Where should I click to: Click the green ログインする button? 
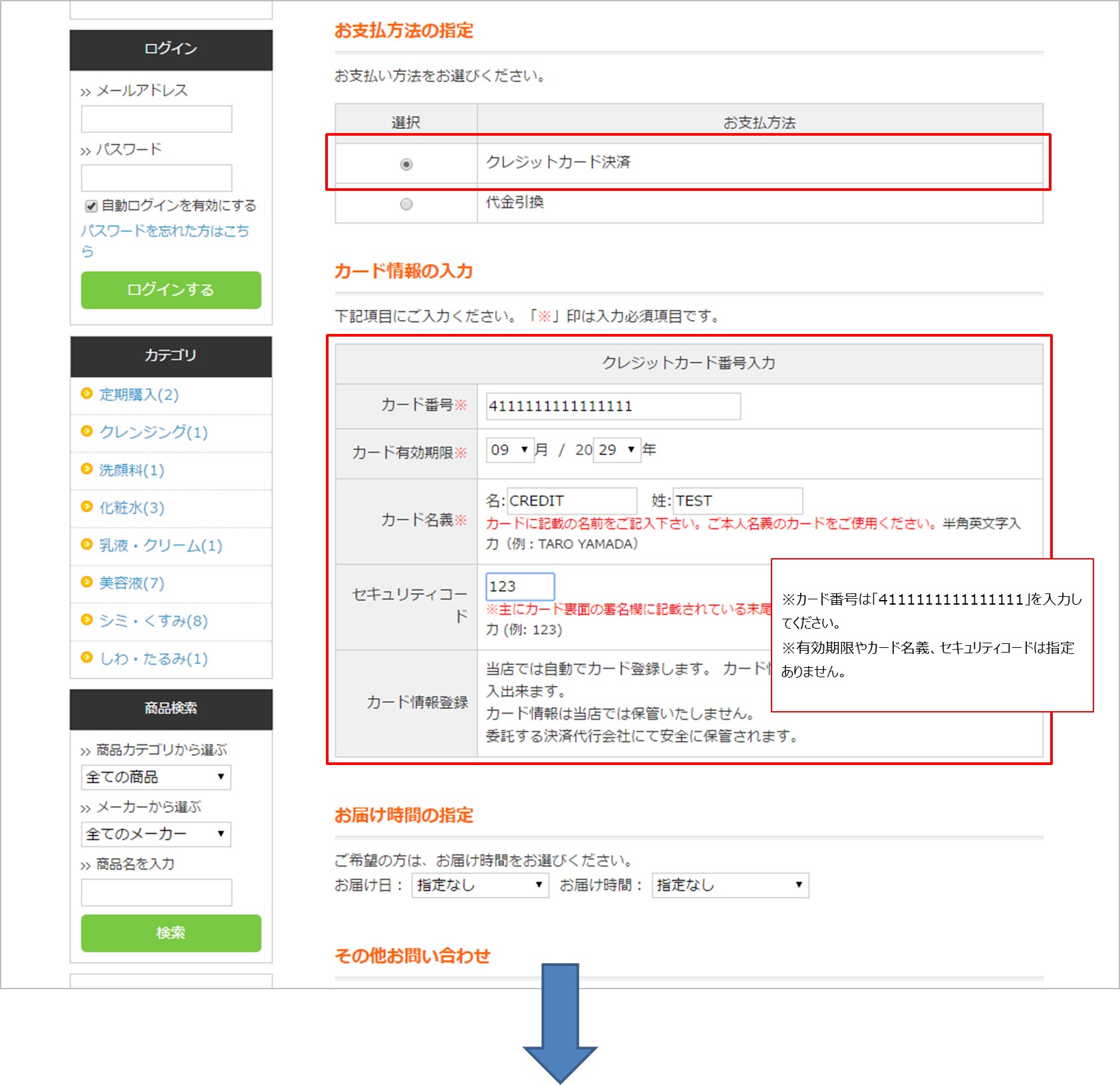tap(171, 290)
